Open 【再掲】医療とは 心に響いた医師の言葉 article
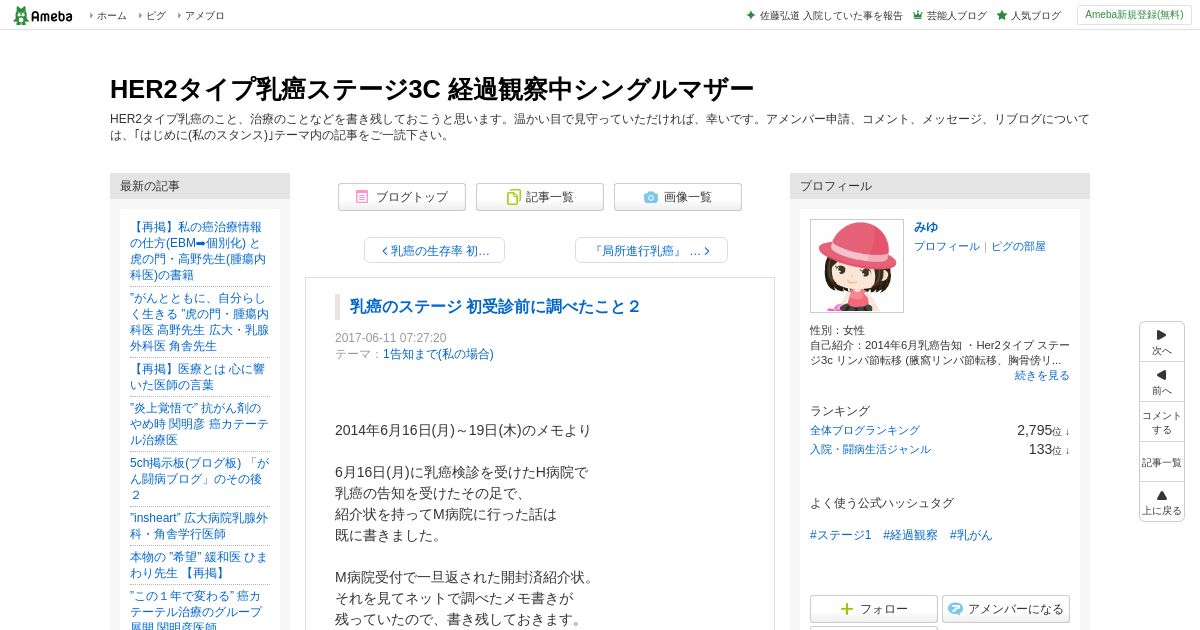The image size is (1200, 630). [x=199, y=377]
